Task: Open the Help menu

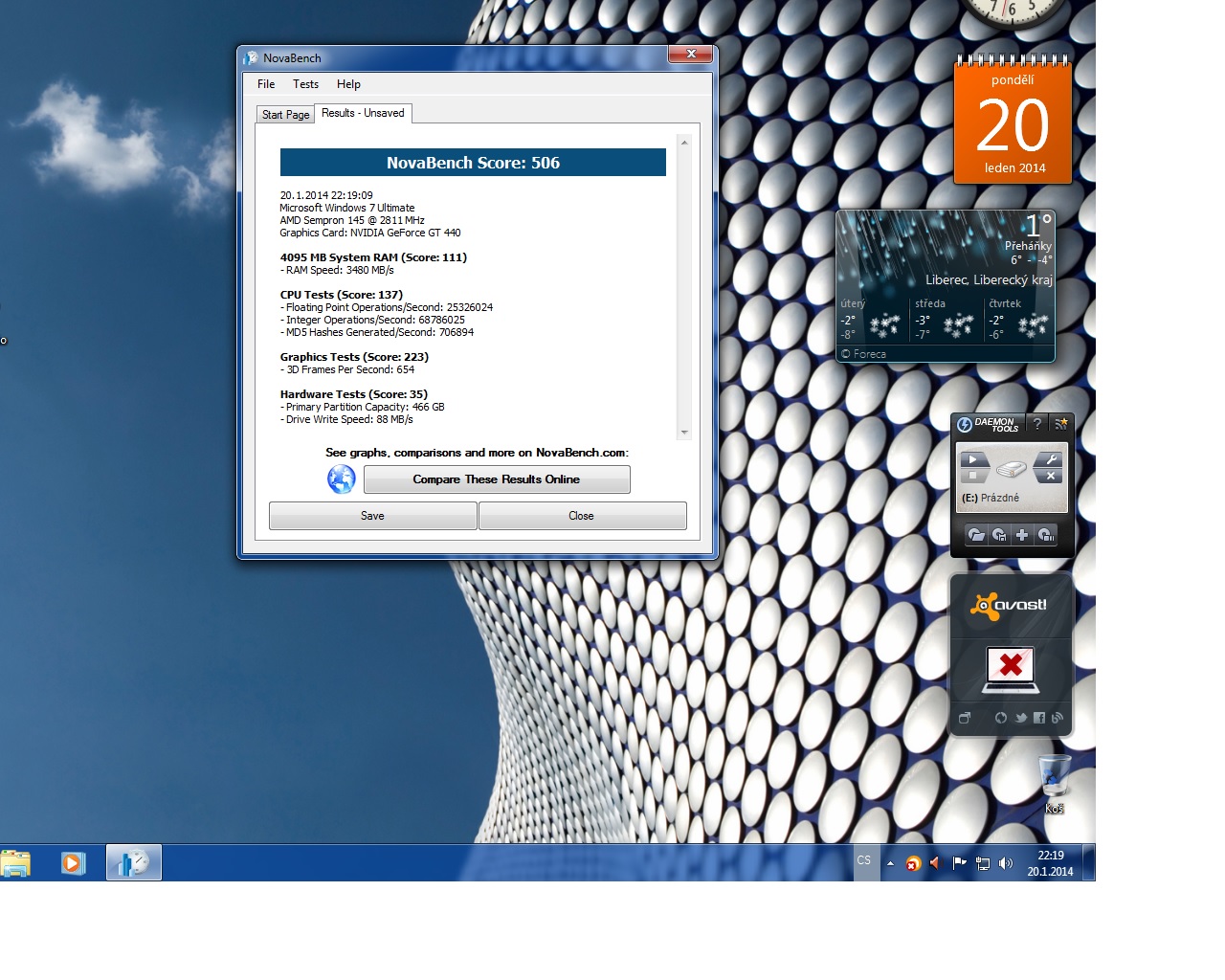Action: click(348, 84)
